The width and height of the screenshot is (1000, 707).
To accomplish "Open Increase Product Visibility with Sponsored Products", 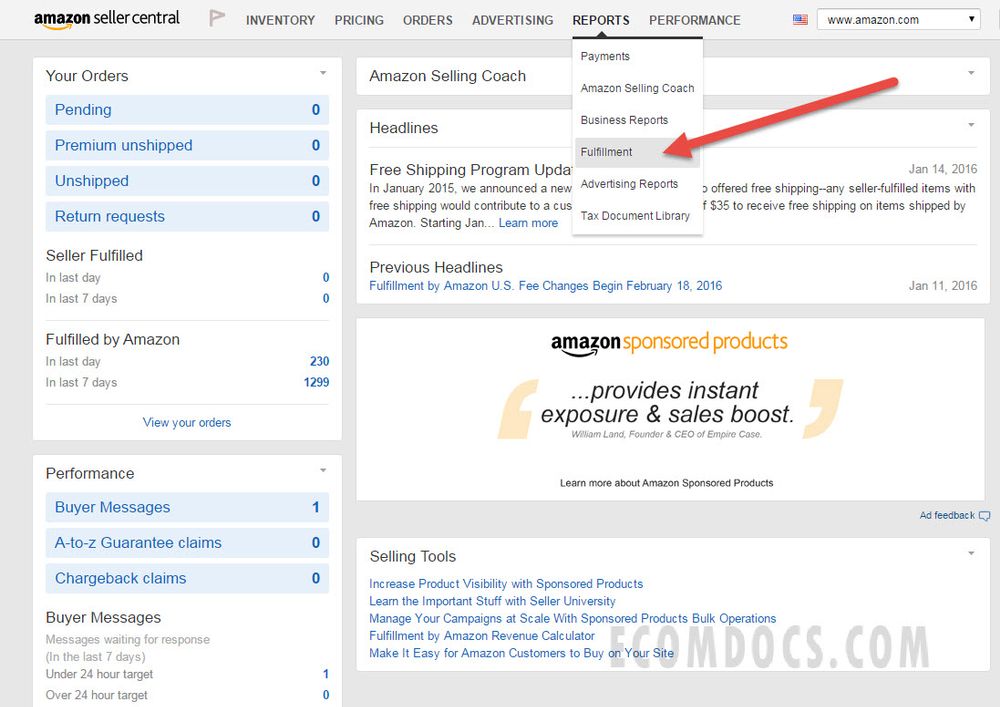I will tap(506, 584).
